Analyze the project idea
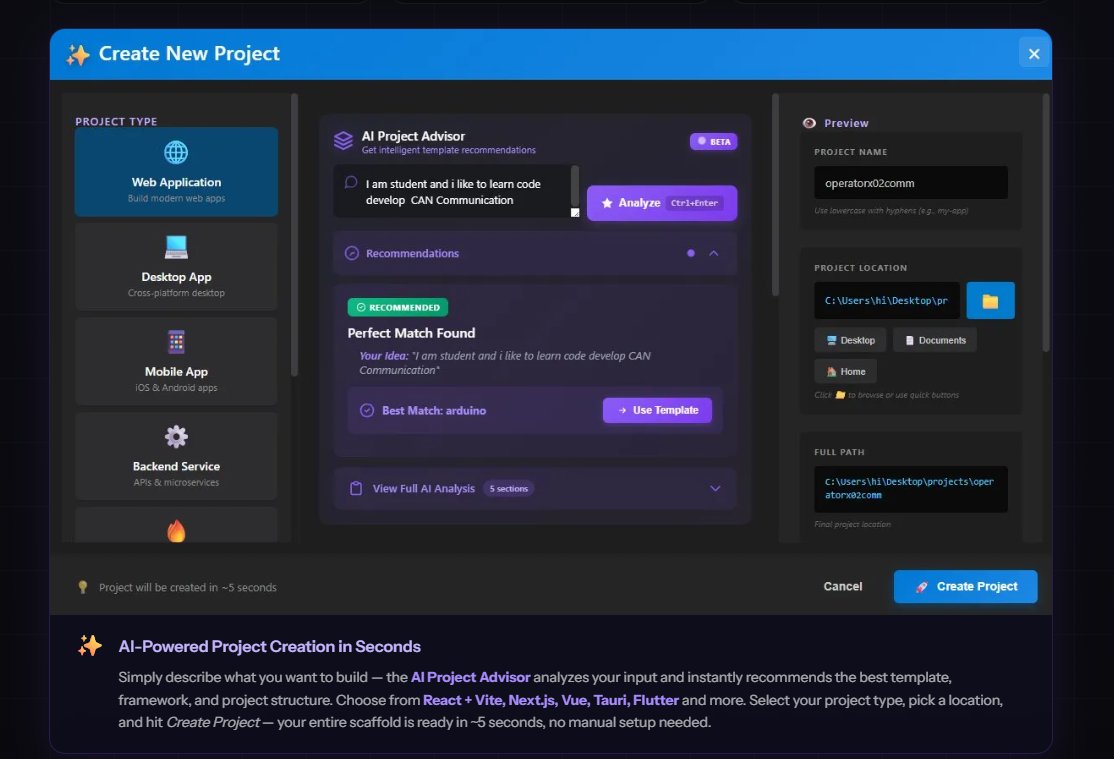This screenshot has width=1114, height=759. click(661, 202)
